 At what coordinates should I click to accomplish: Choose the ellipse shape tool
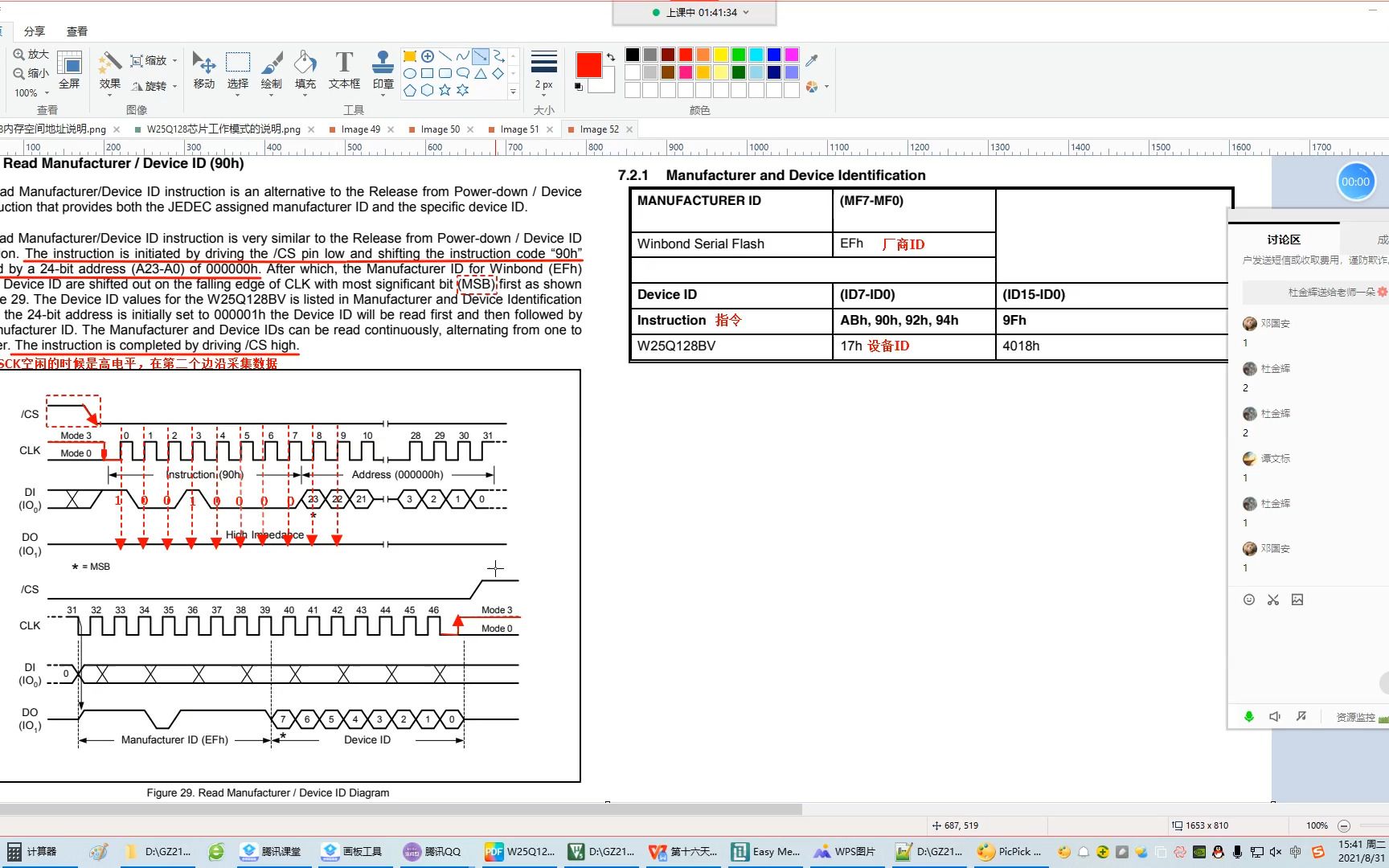click(x=410, y=73)
